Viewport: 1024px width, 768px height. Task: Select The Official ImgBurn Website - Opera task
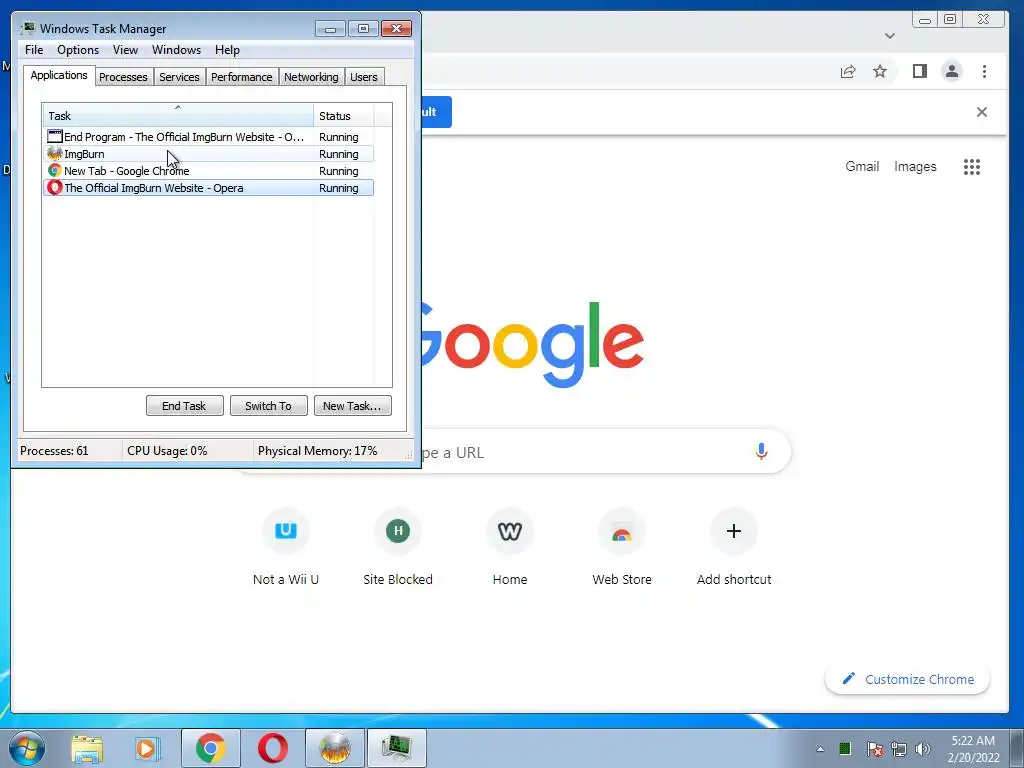coord(208,188)
